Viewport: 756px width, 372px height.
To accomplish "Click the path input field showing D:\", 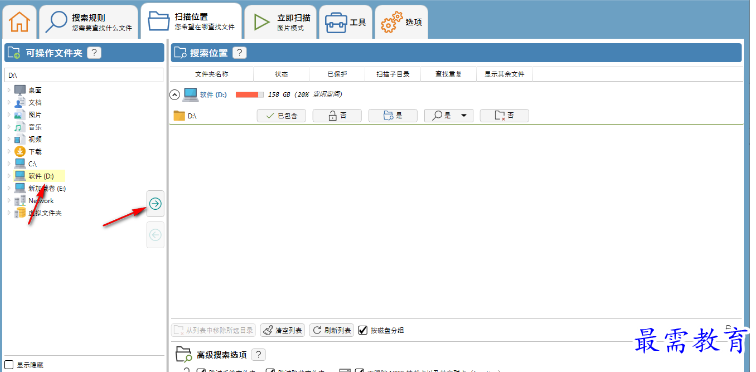I will [x=84, y=75].
